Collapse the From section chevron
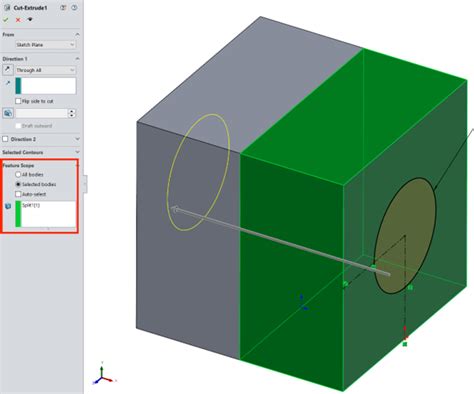The image size is (474, 394). (x=77, y=34)
